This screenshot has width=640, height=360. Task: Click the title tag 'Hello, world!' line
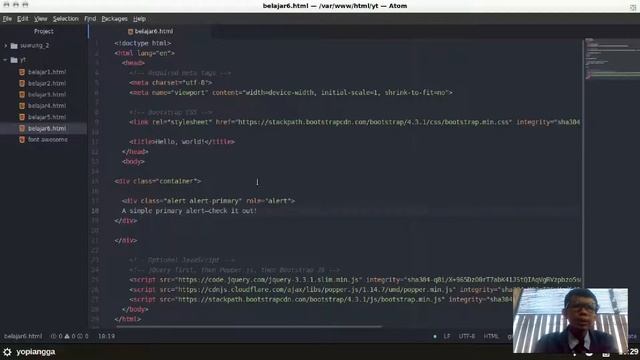pyautogui.click(x=182, y=142)
